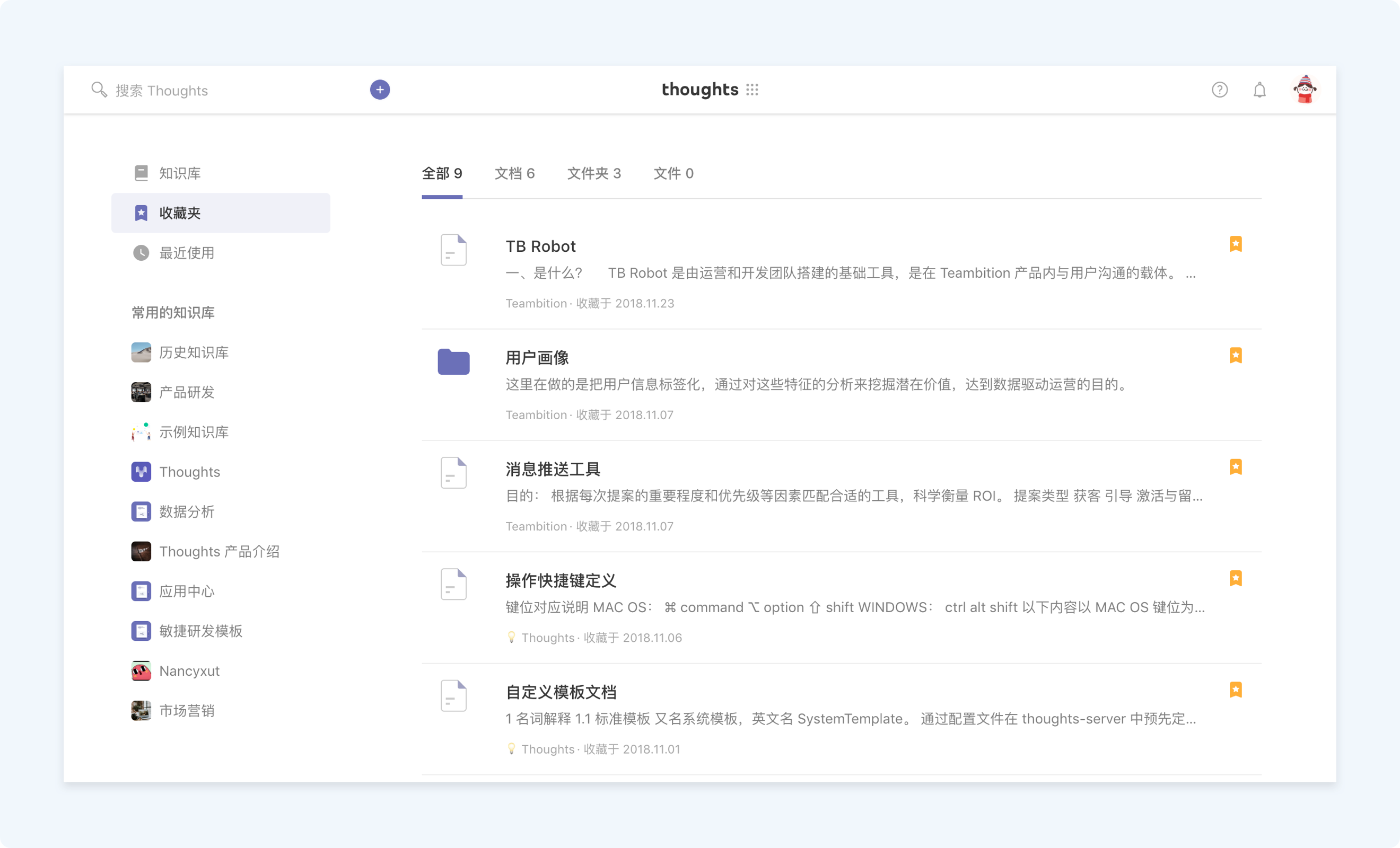
Task: Switch to the 文件 0 tab
Action: pos(673,173)
